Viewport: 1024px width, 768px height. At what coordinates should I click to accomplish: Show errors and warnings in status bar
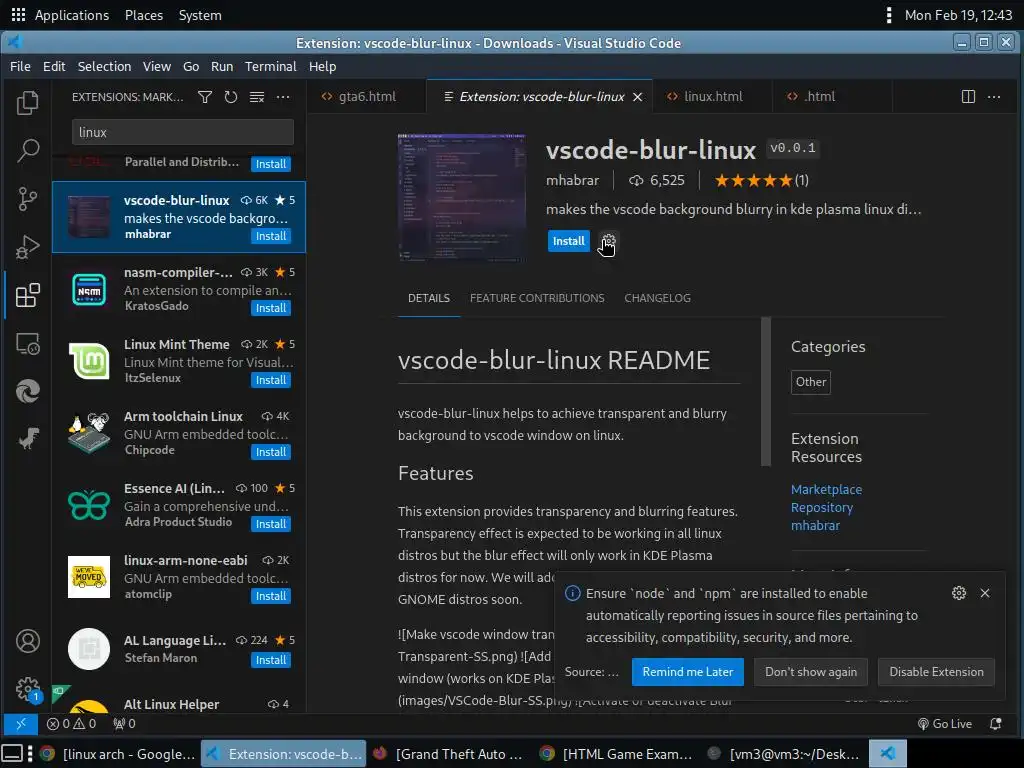(x=71, y=724)
